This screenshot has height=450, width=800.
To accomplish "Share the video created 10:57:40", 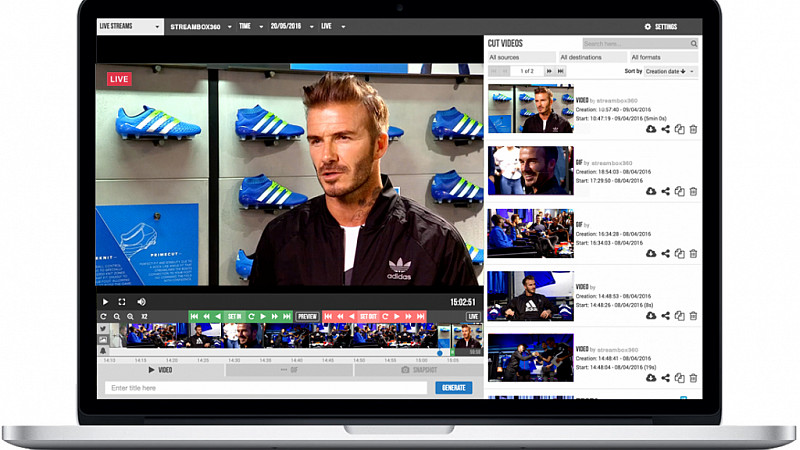I will (665, 130).
